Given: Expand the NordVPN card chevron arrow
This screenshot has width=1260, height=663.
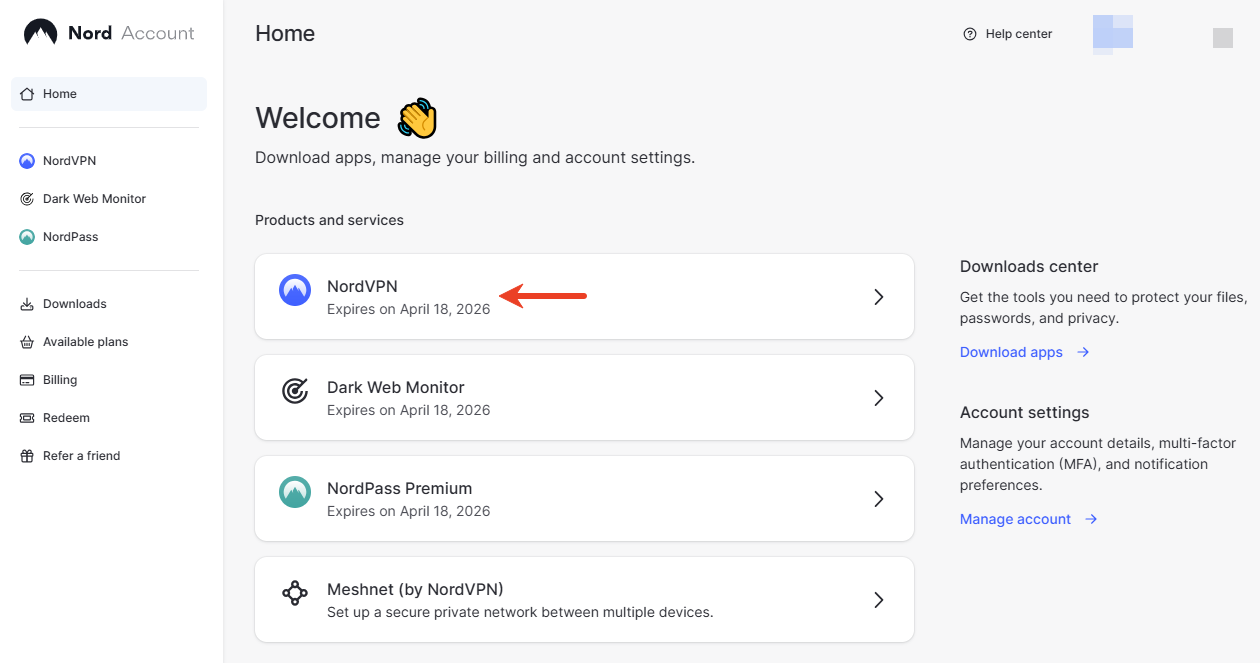Looking at the screenshot, I should (x=879, y=297).
